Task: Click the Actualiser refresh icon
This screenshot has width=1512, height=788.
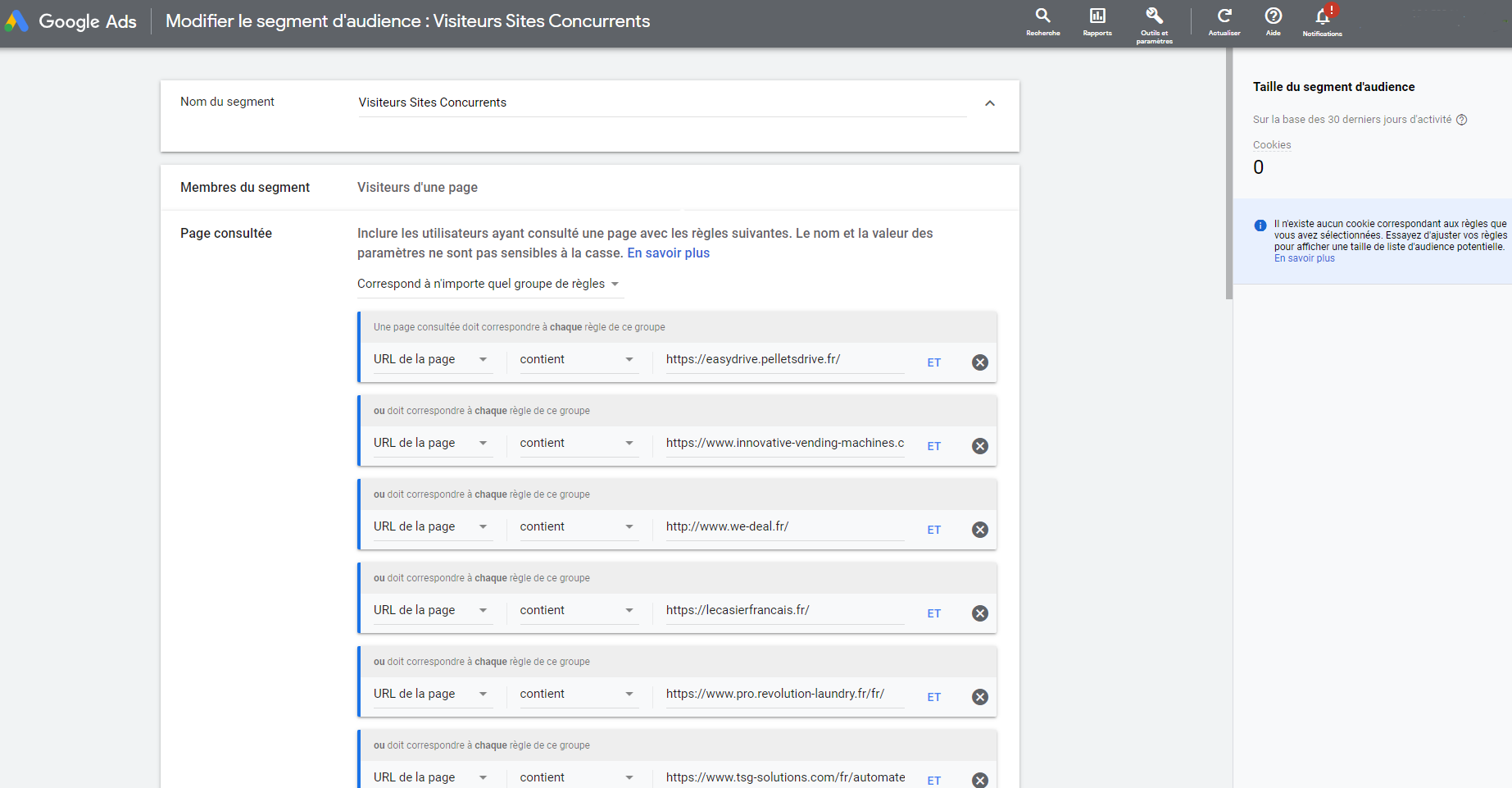Action: 1224,21
